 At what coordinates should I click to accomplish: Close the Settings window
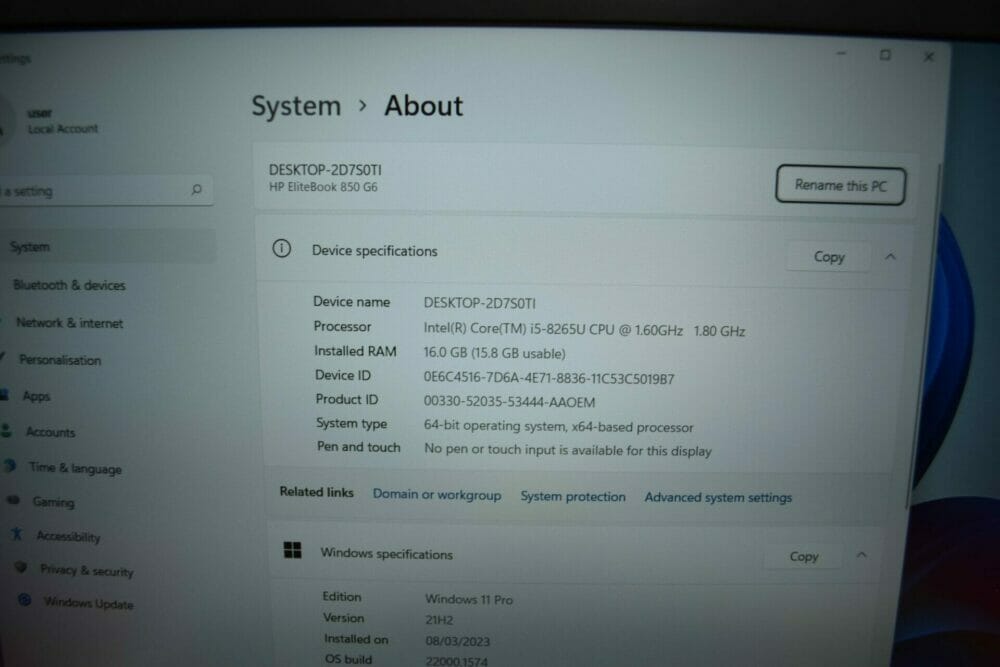[929, 57]
